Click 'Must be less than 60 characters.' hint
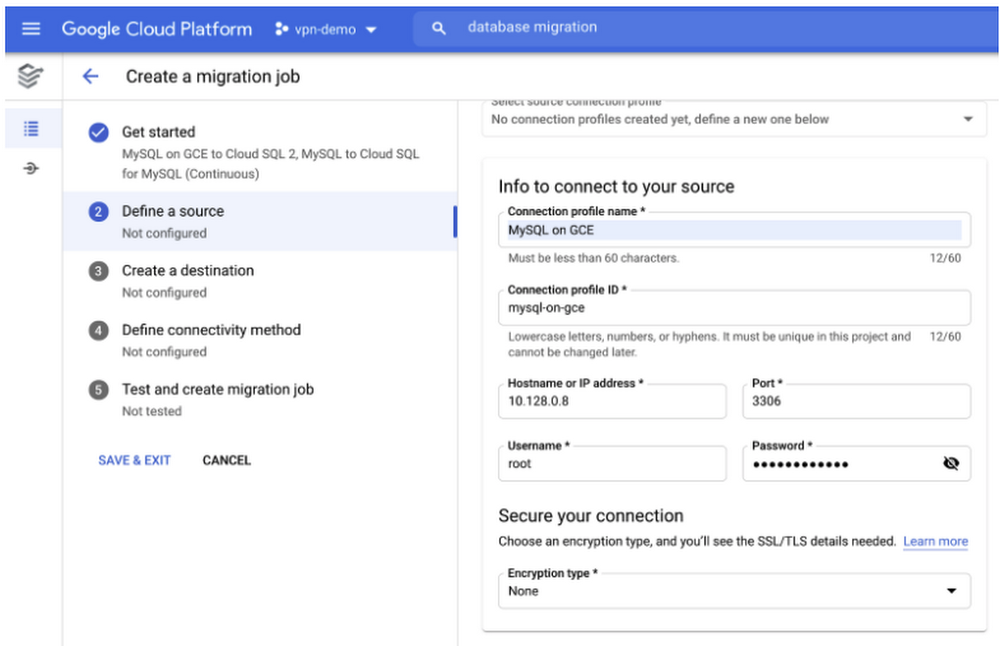Viewport: 1000px width, 646px height. click(594, 258)
